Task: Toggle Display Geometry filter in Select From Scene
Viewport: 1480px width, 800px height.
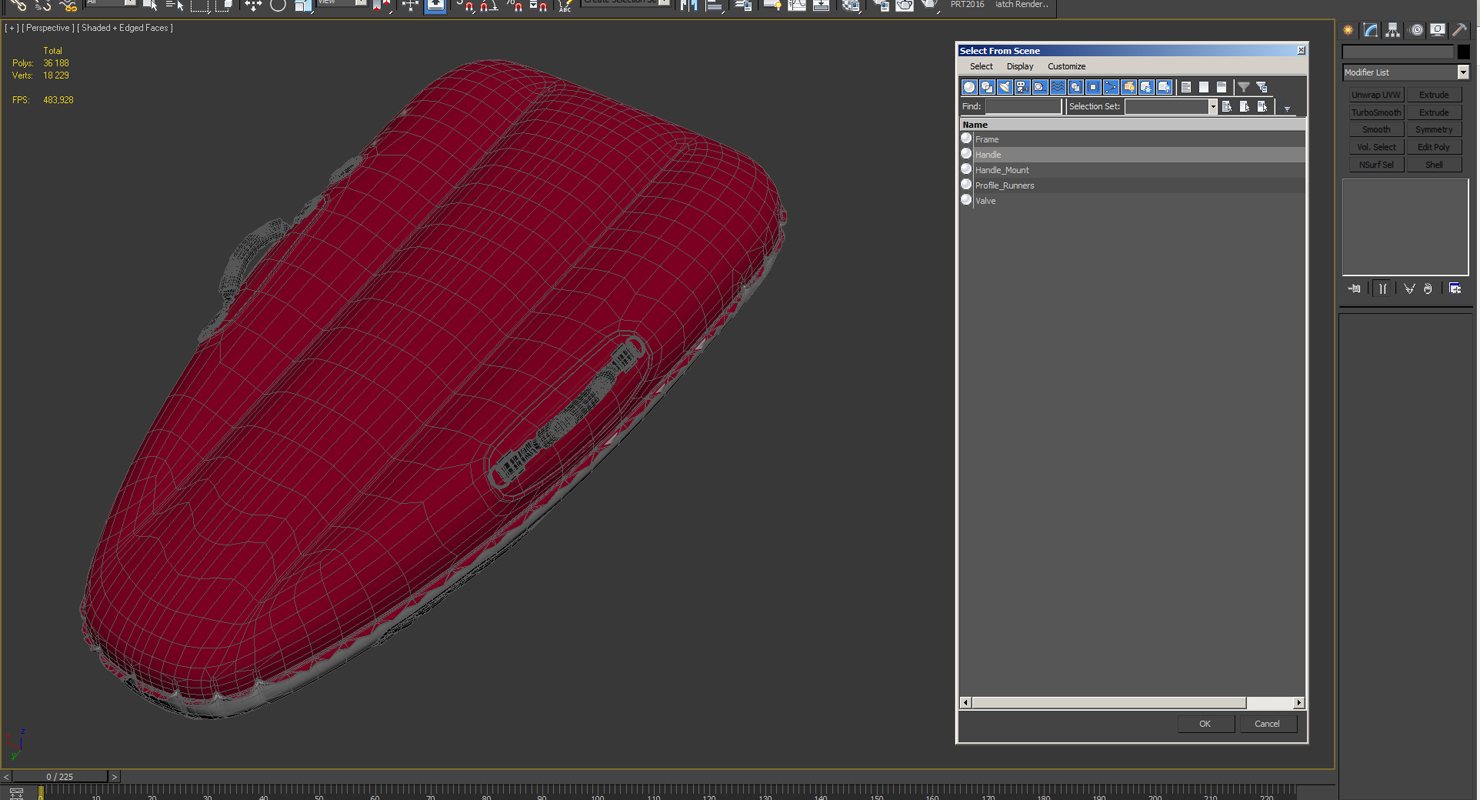Action: [x=969, y=87]
